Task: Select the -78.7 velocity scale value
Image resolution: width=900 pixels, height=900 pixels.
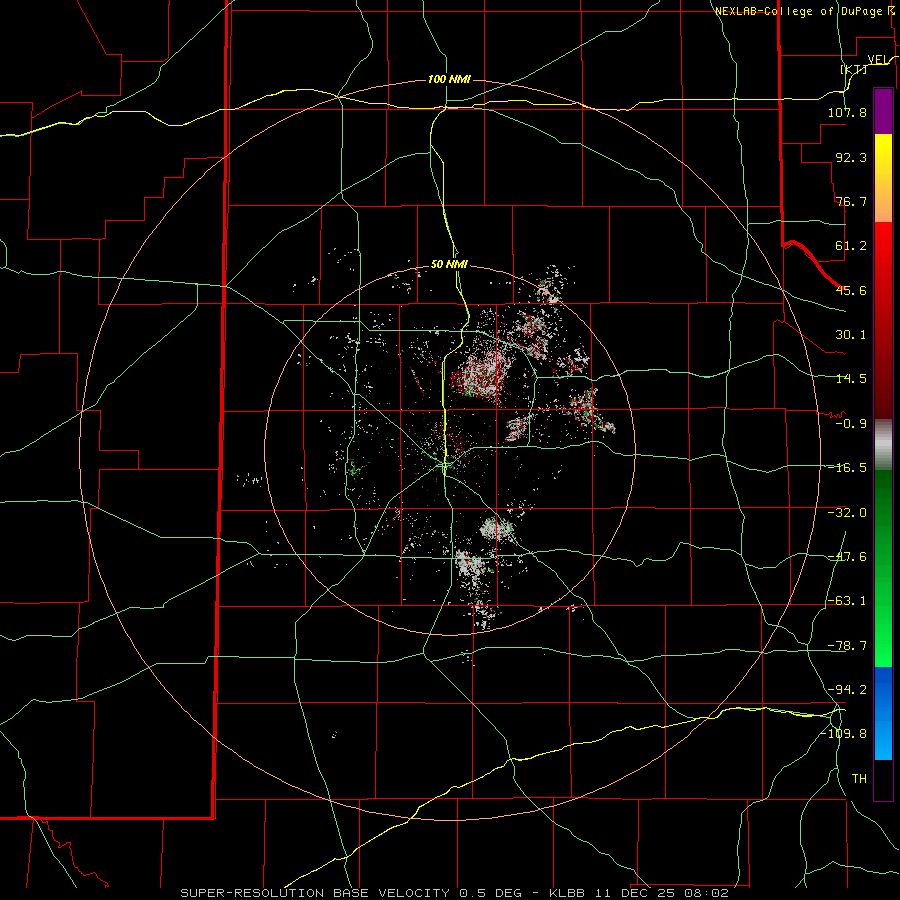Action: tap(847, 646)
